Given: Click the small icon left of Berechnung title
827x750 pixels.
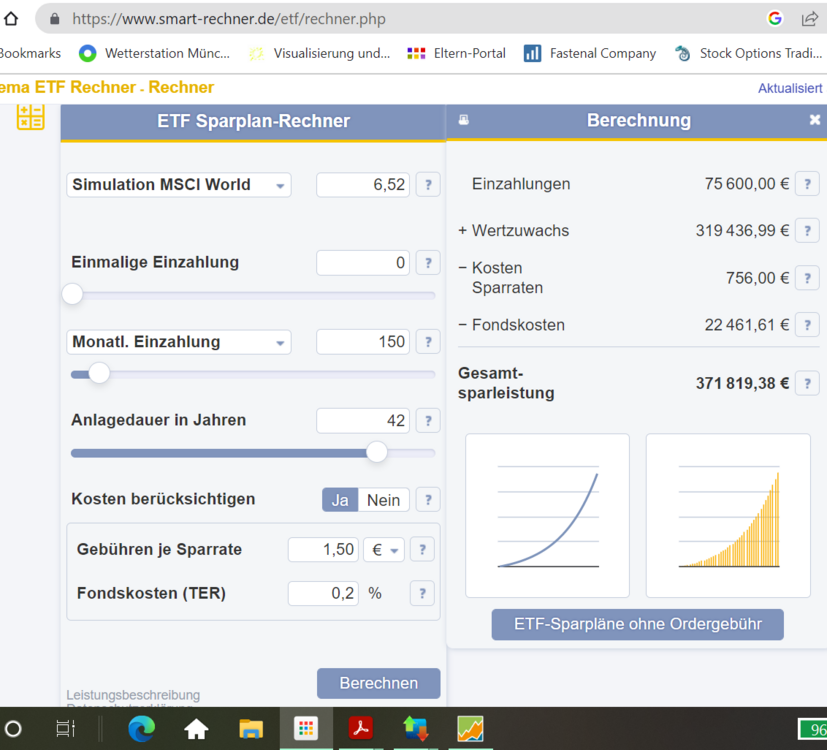Looking at the screenshot, I should point(463,120).
